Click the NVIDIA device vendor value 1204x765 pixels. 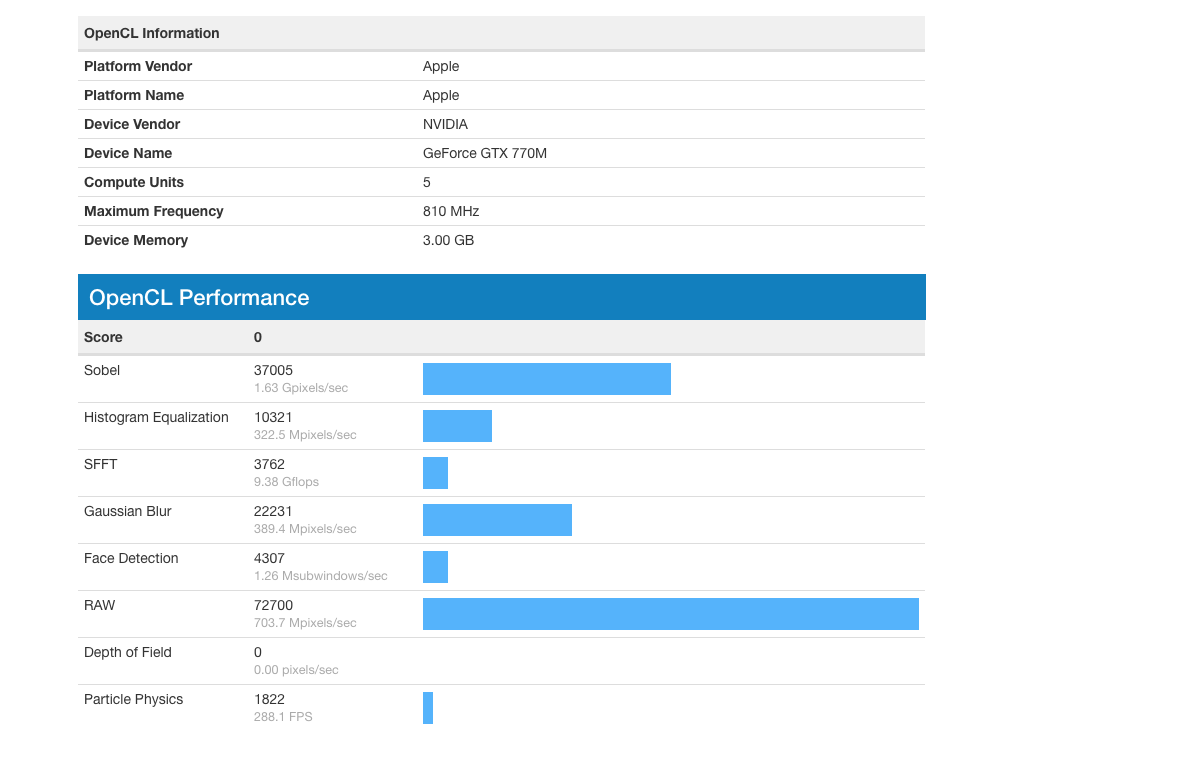(x=445, y=124)
